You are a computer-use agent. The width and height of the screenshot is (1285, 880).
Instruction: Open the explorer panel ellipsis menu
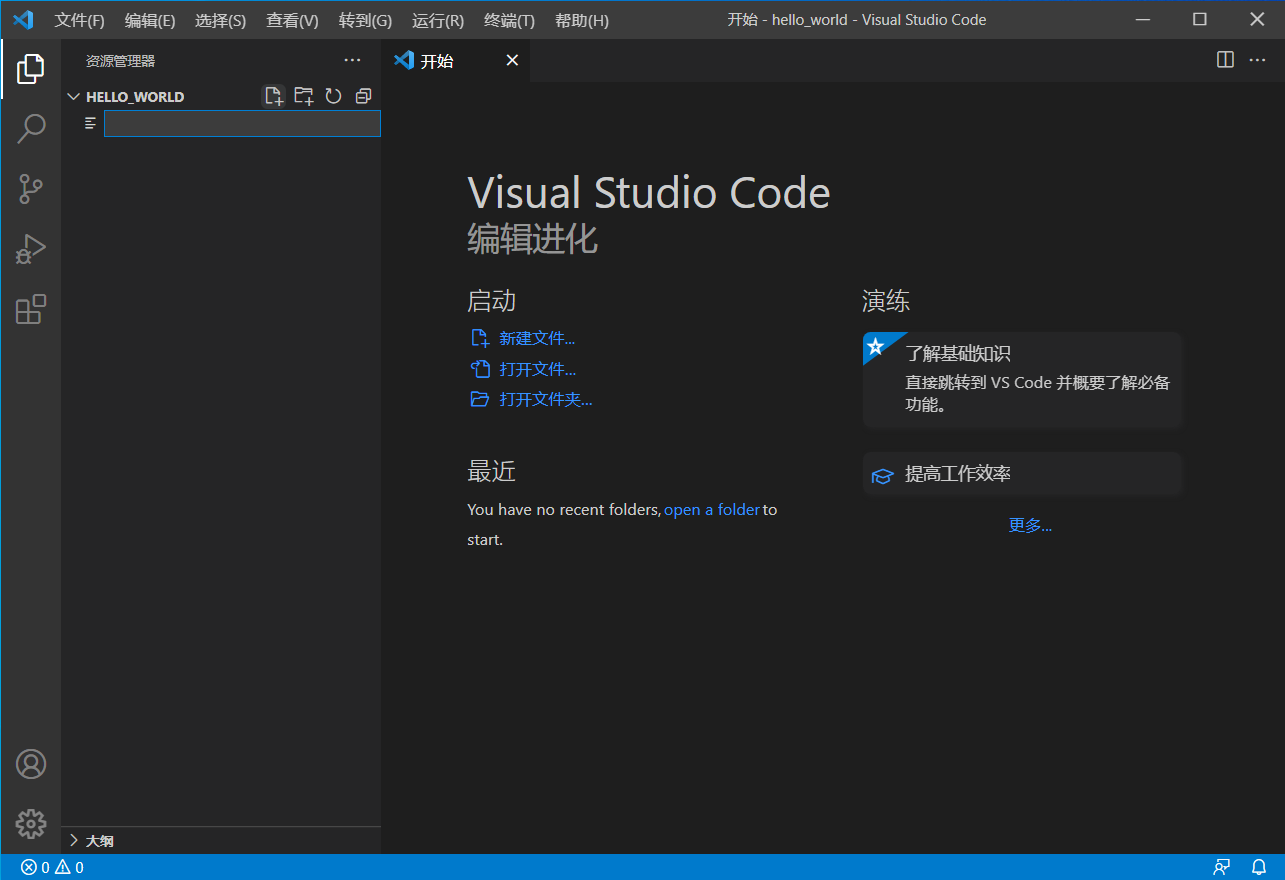point(352,61)
